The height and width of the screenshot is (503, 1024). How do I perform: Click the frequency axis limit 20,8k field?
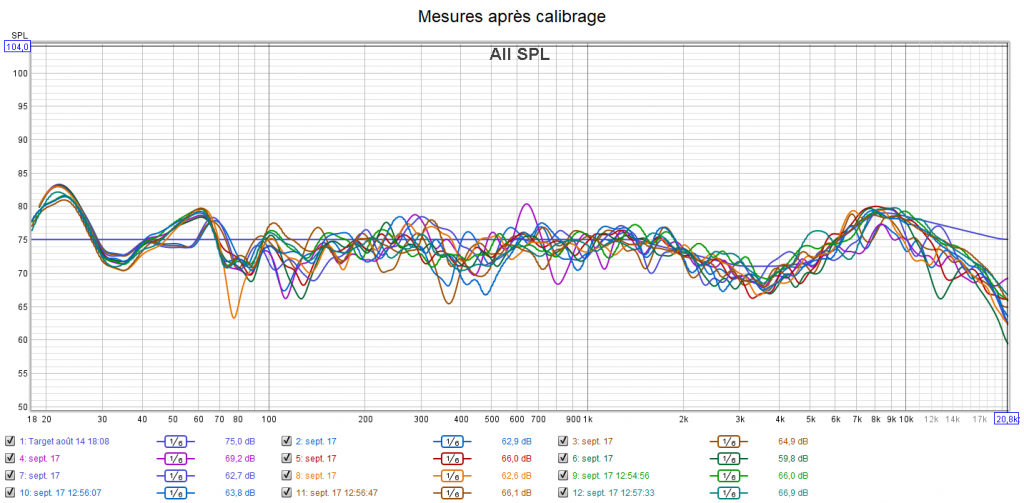1007,419
